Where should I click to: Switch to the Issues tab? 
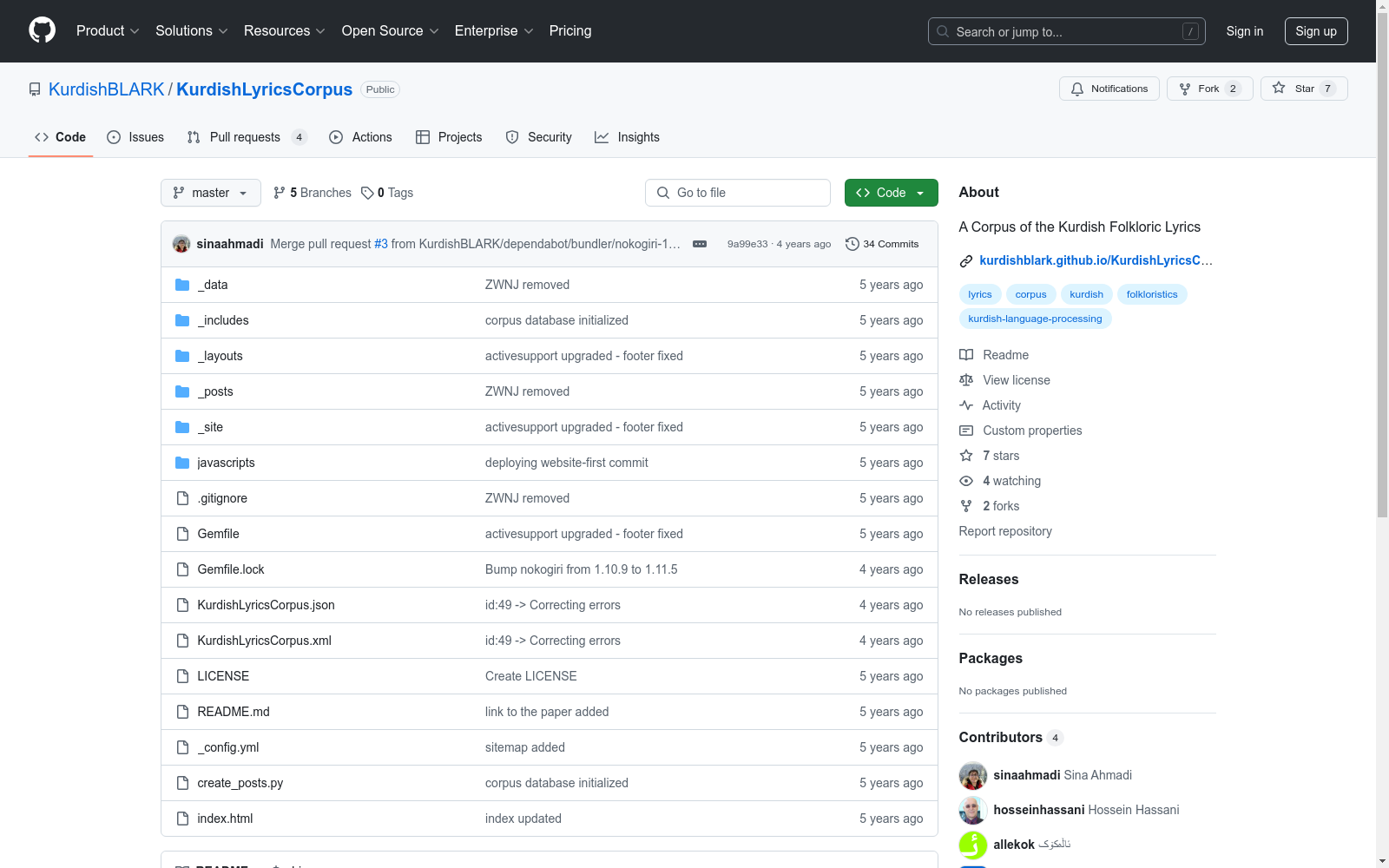coord(135,137)
